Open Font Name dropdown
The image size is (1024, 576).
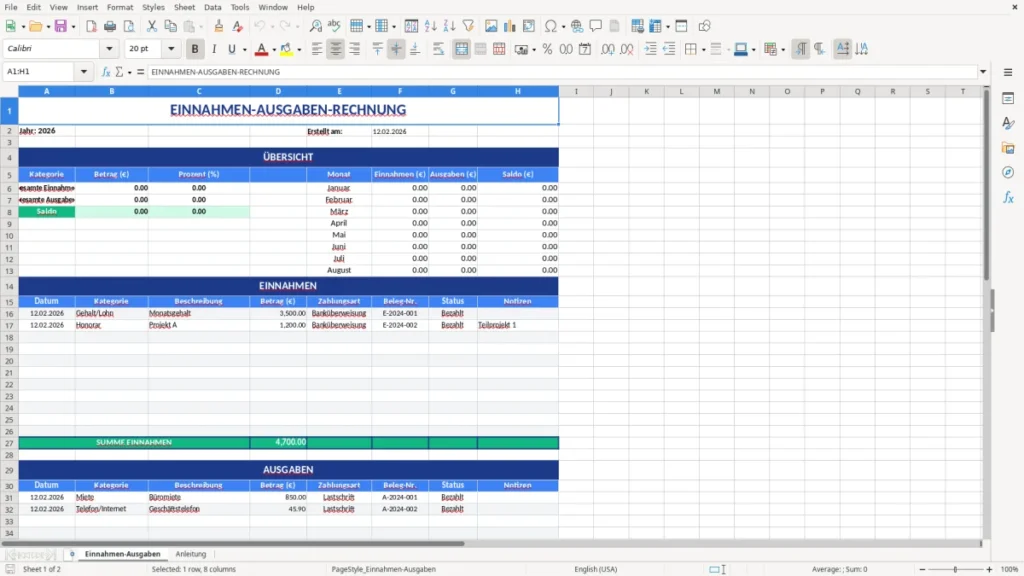[109, 48]
